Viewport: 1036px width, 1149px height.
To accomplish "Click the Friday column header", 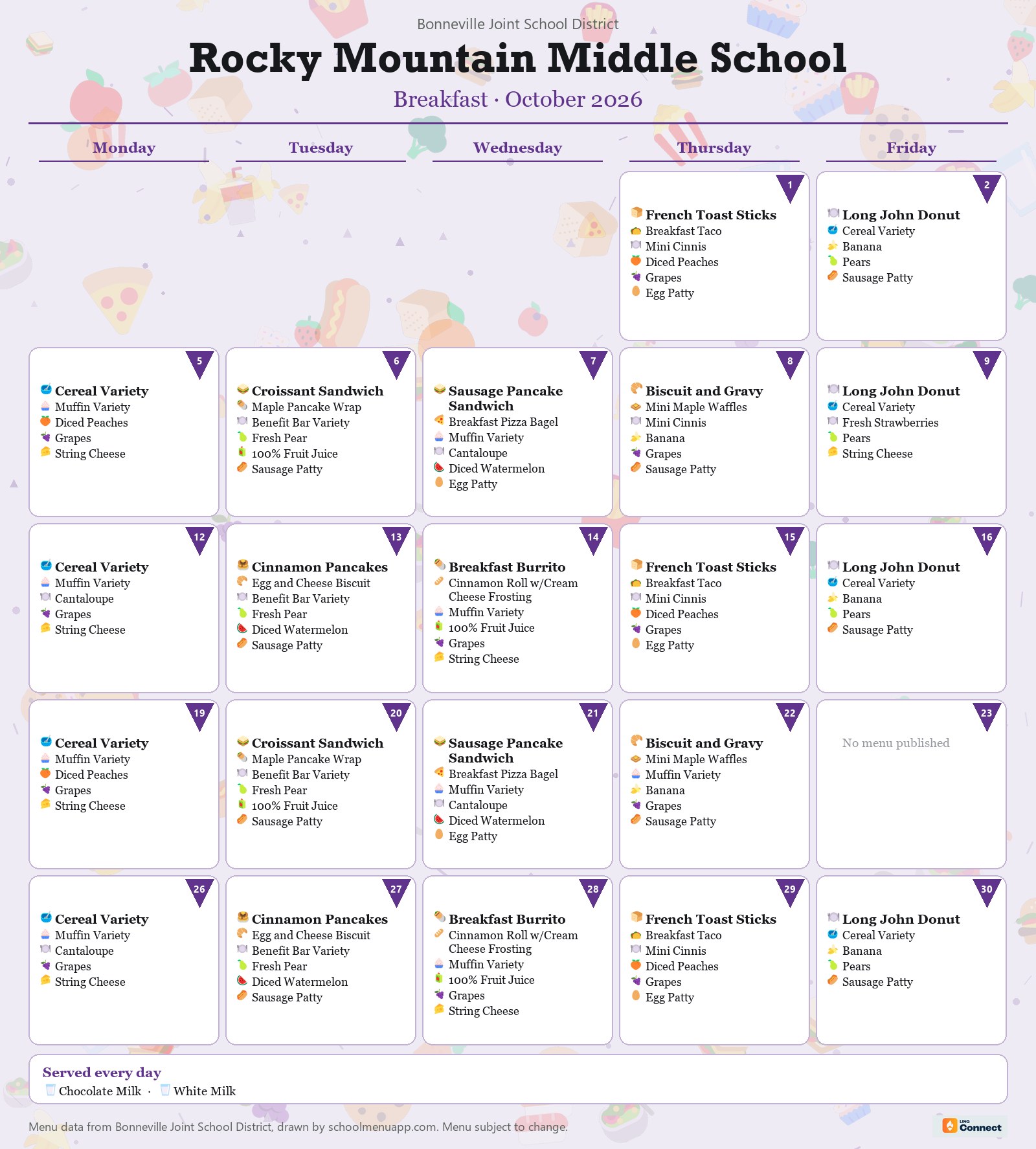I will point(911,148).
